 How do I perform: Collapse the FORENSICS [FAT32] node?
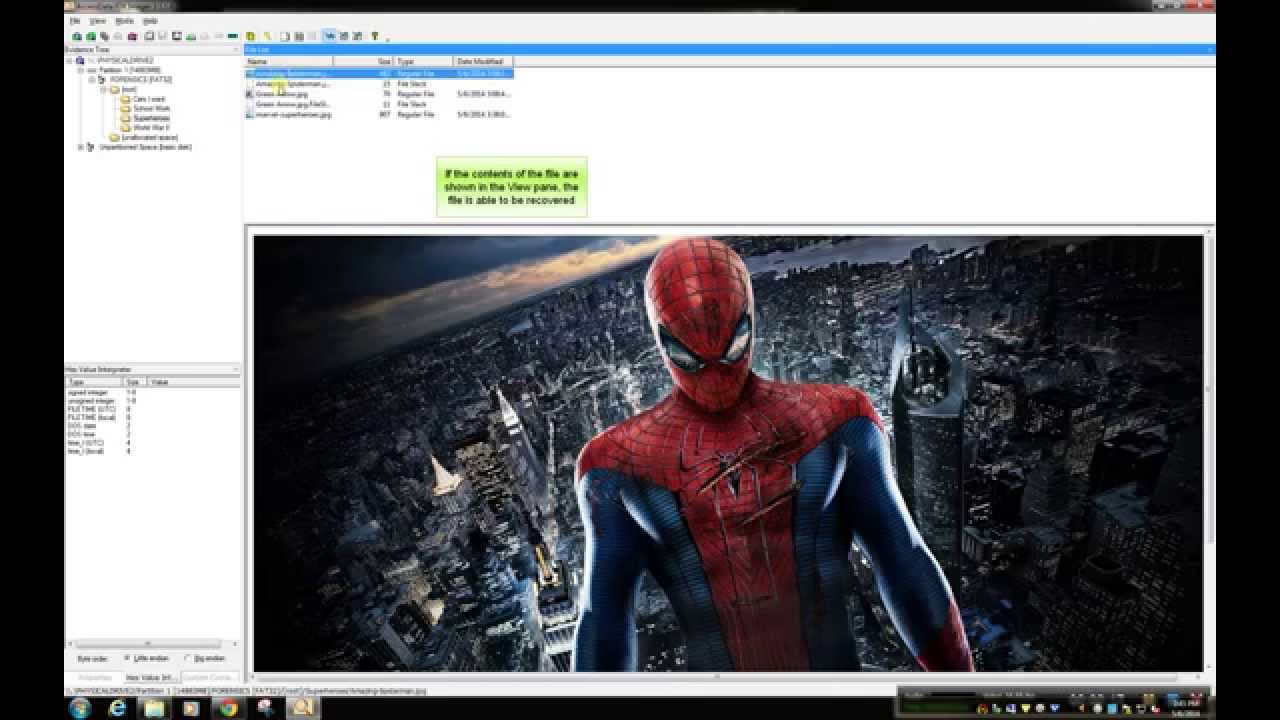(92, 79)
